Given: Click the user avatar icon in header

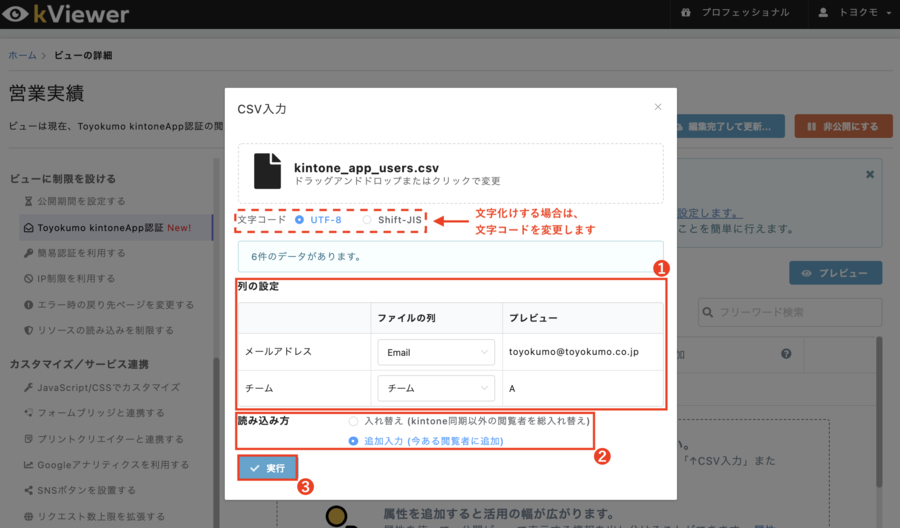Looking at the screenshot, I should 823,13.
